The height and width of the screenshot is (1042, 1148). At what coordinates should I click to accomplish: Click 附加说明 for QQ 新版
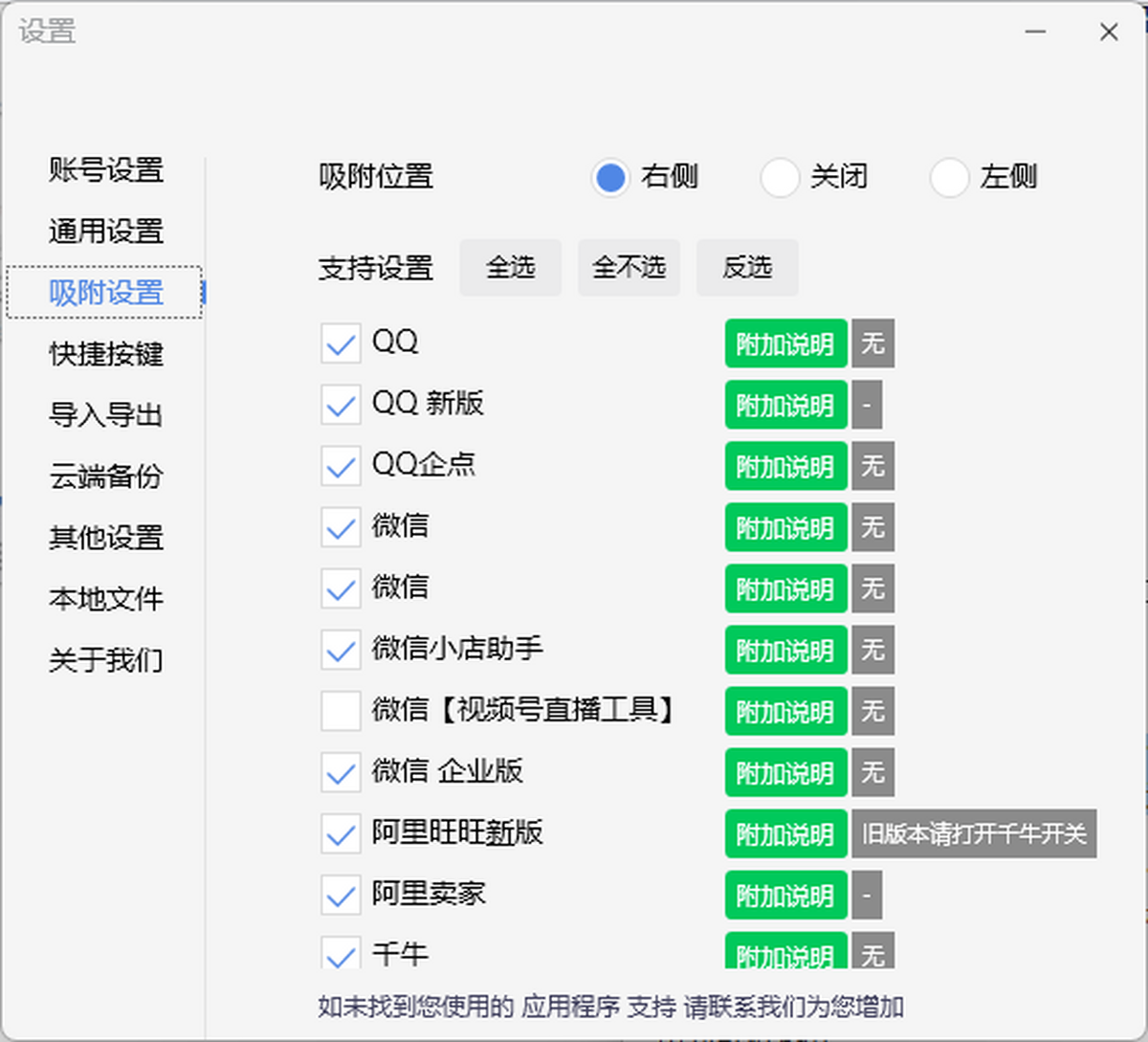785,405
